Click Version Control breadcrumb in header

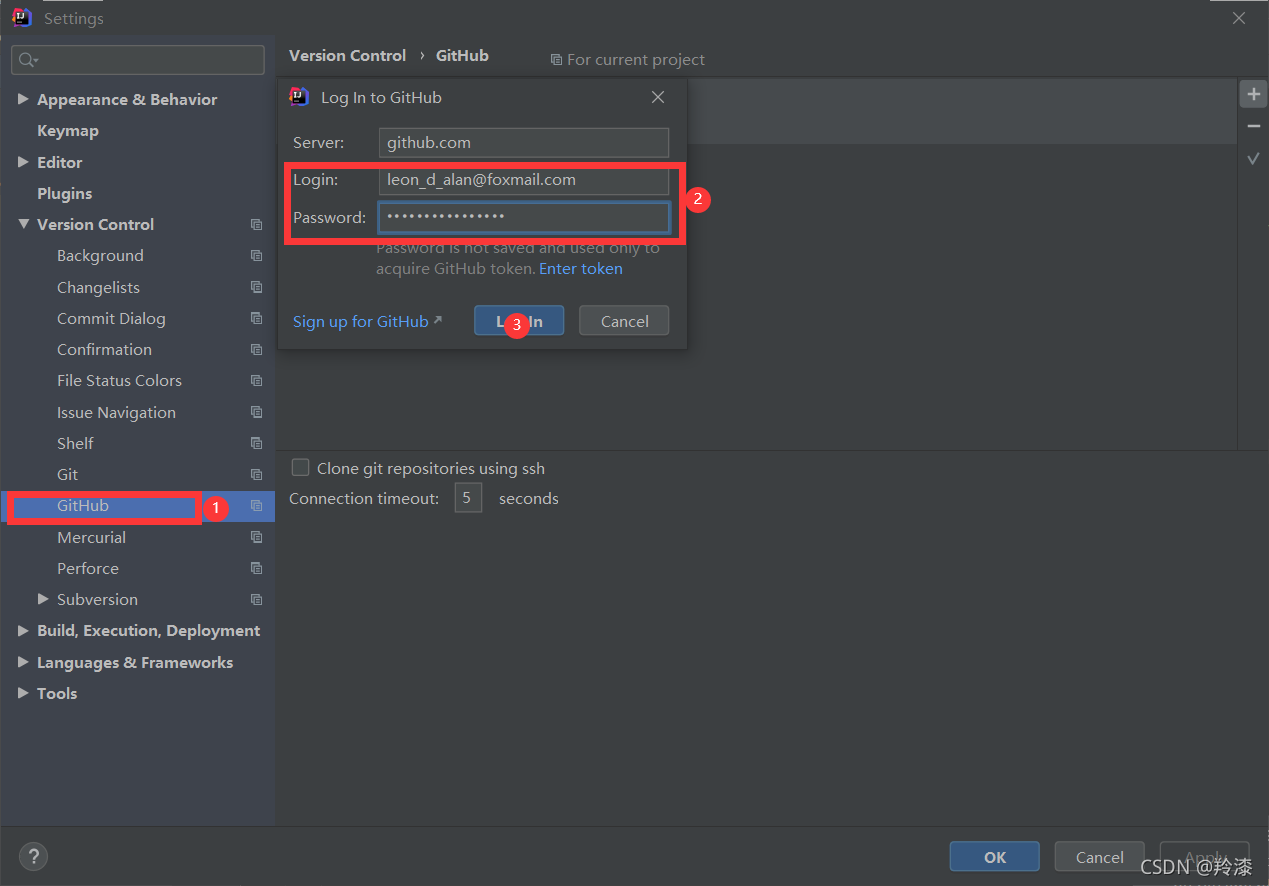(347, 56)
